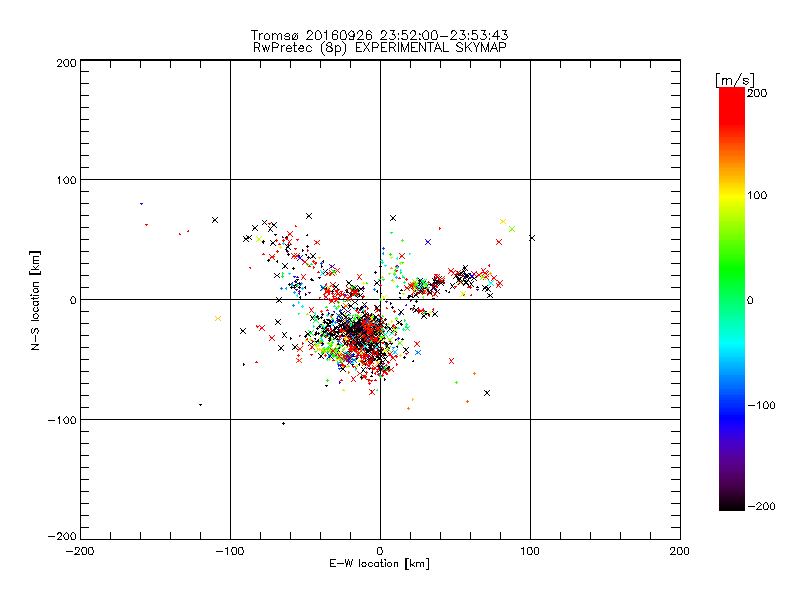Screen dimensions: 800x600
Task: Click the subtitle 'RwPretec (8p) EXPERIMENTAL SKYMAP'
Action: point(380,48)
